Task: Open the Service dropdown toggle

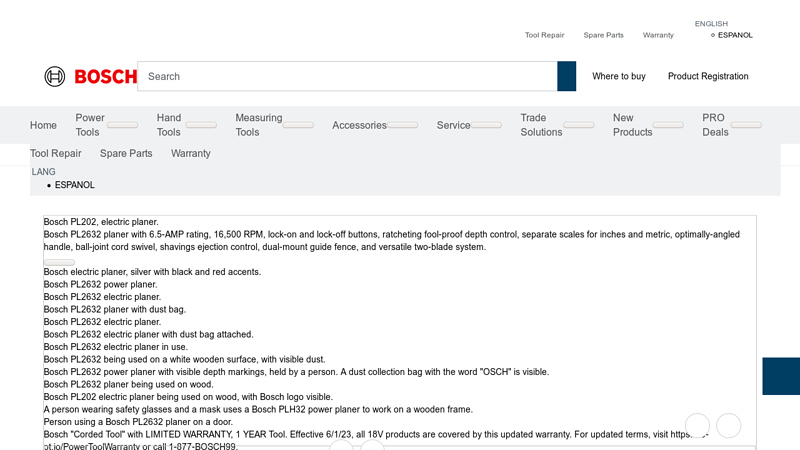Action: point(487,126)
